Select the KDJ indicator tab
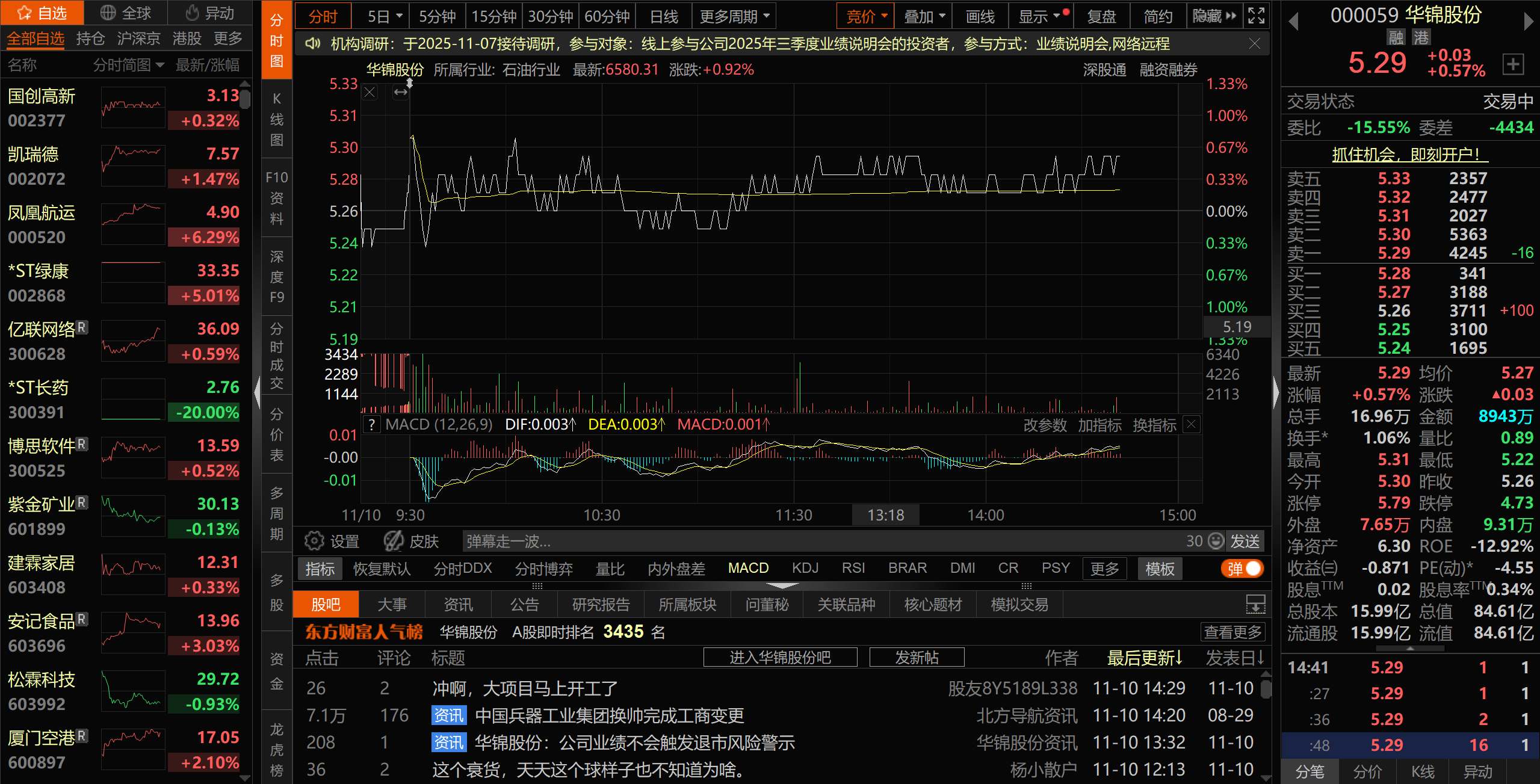Screen dimensions: 1540x784 coord(805,569)
